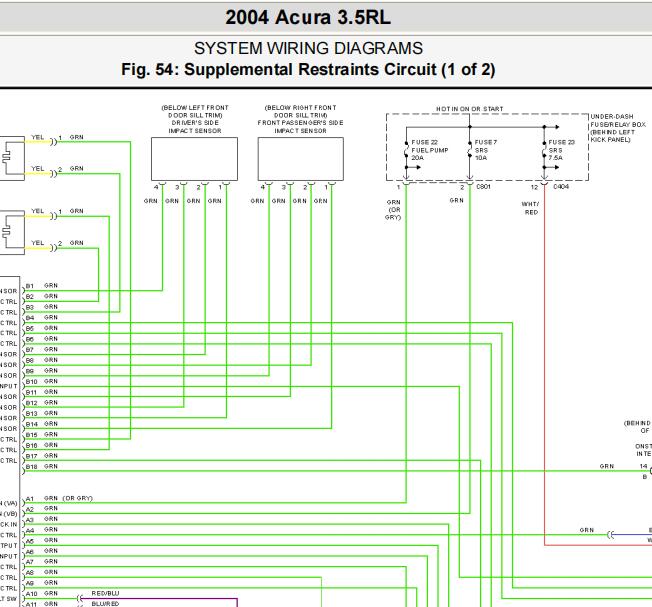Click the "Fig. 54: Supplemental Restraints Circuit" caption
The width and height of the screenshot is (652, 607).
[308, 69]
